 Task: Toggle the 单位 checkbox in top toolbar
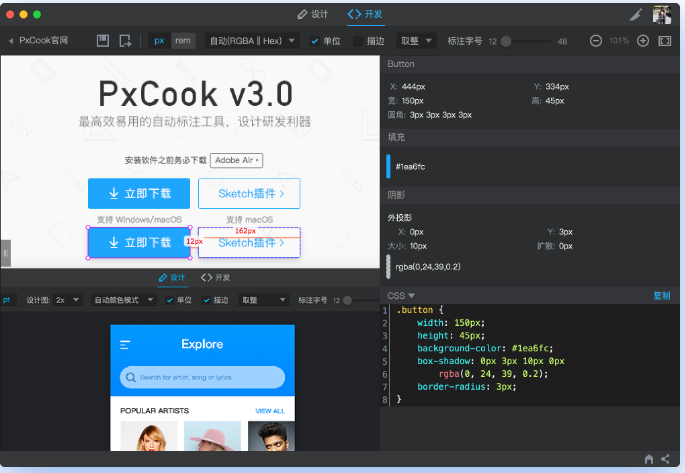[315, 41]
